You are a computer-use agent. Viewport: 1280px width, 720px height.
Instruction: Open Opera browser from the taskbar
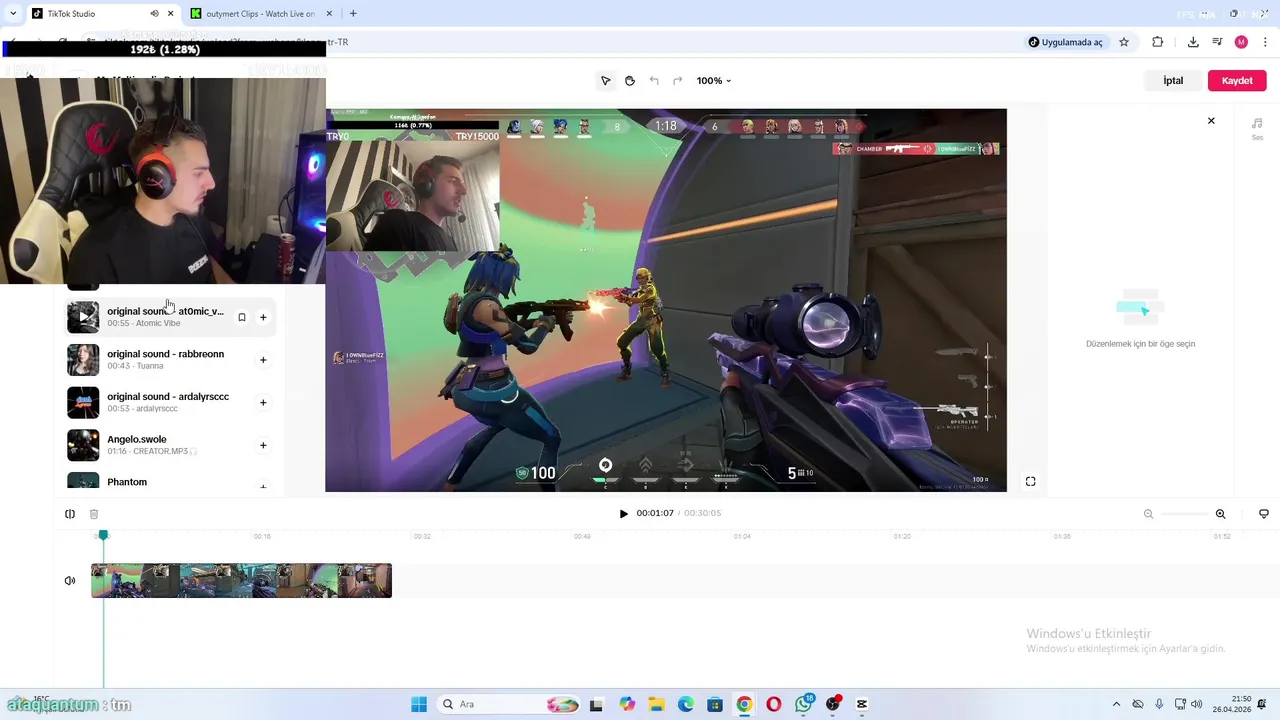click(x=774, y=704)
